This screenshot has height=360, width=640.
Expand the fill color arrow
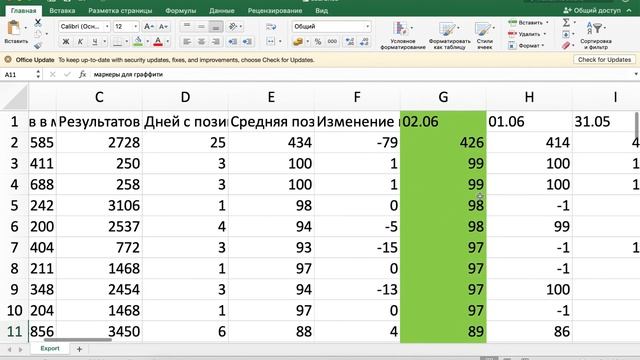pos(147,41)
